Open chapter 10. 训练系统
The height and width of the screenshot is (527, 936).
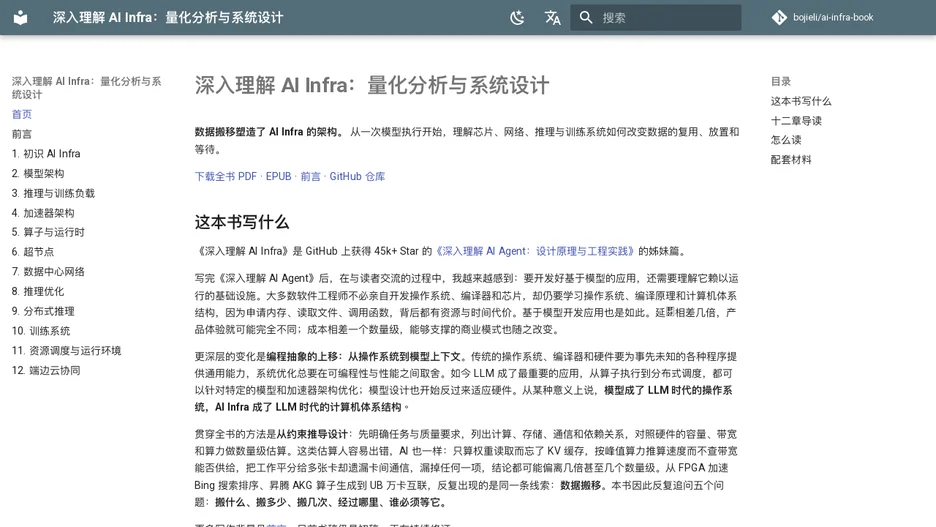[x=41, y=331]
